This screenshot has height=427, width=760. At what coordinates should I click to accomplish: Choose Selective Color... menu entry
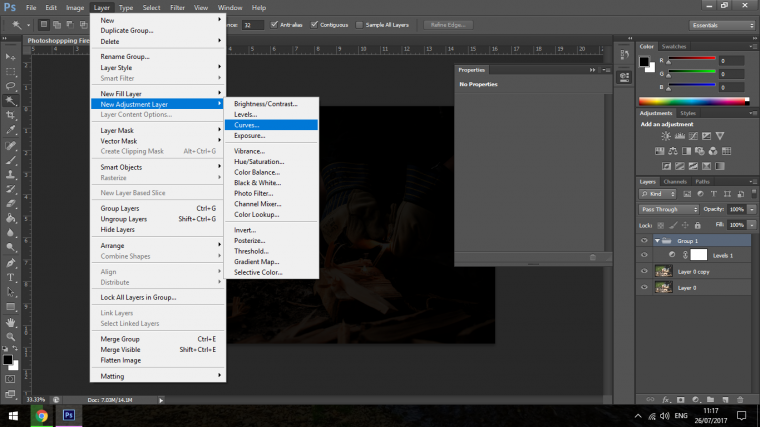pyautogui.click(x=271, y=272)
